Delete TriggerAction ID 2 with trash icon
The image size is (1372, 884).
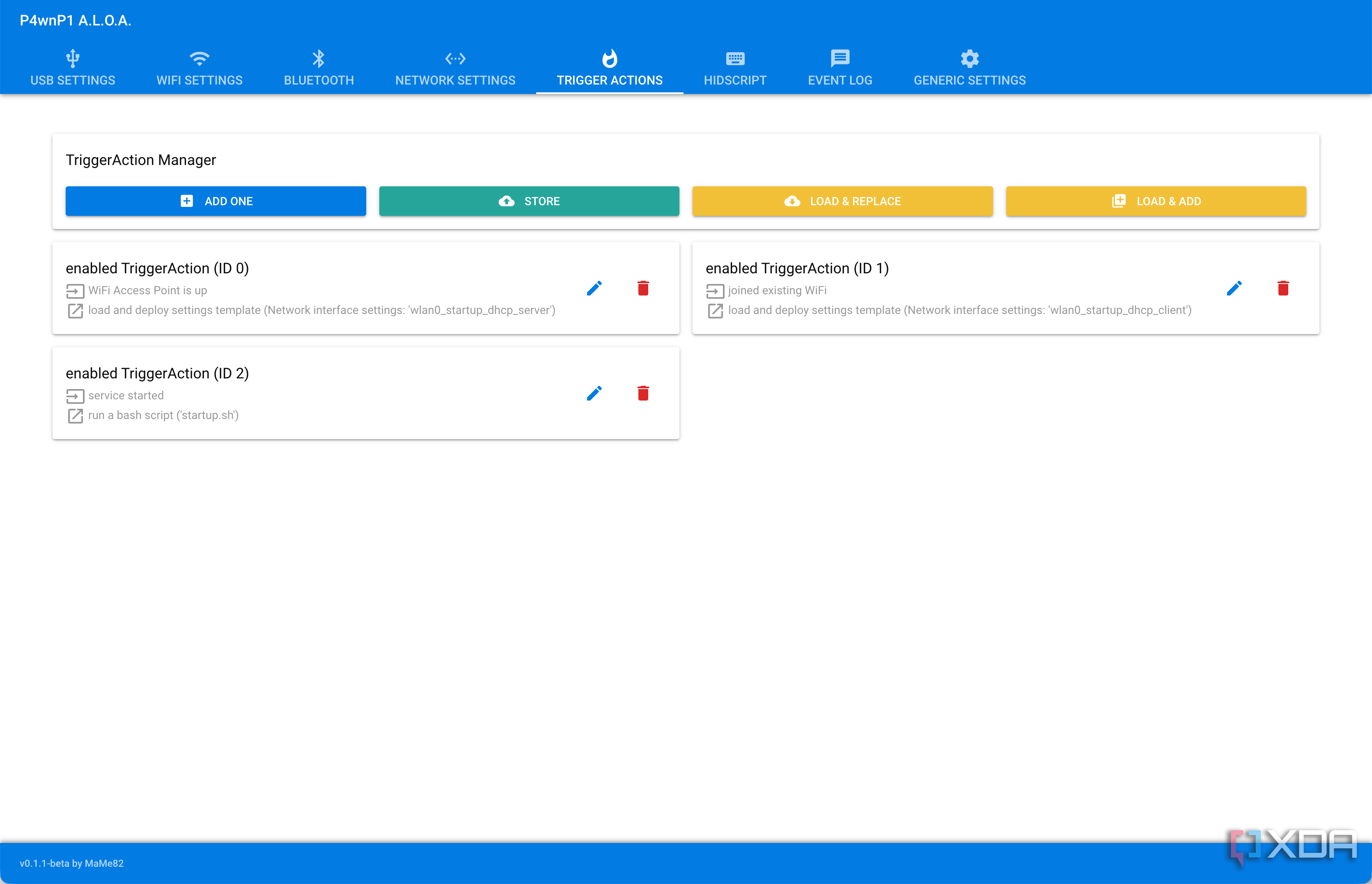pyautogui.click(x=643, y=393)
